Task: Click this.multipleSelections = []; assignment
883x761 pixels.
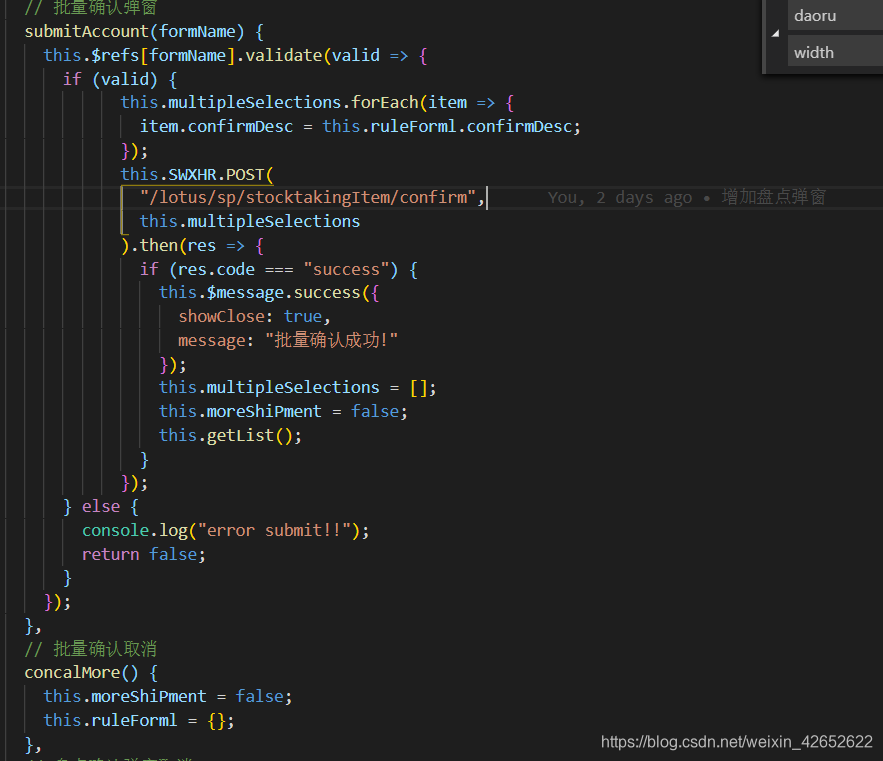Action: click(297, 388)
